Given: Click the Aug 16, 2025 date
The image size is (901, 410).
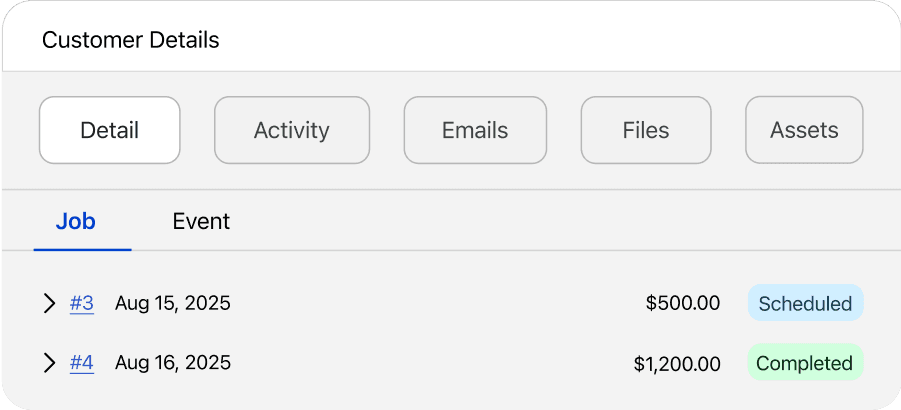Looking at the screenshot, I should point(173,363).
